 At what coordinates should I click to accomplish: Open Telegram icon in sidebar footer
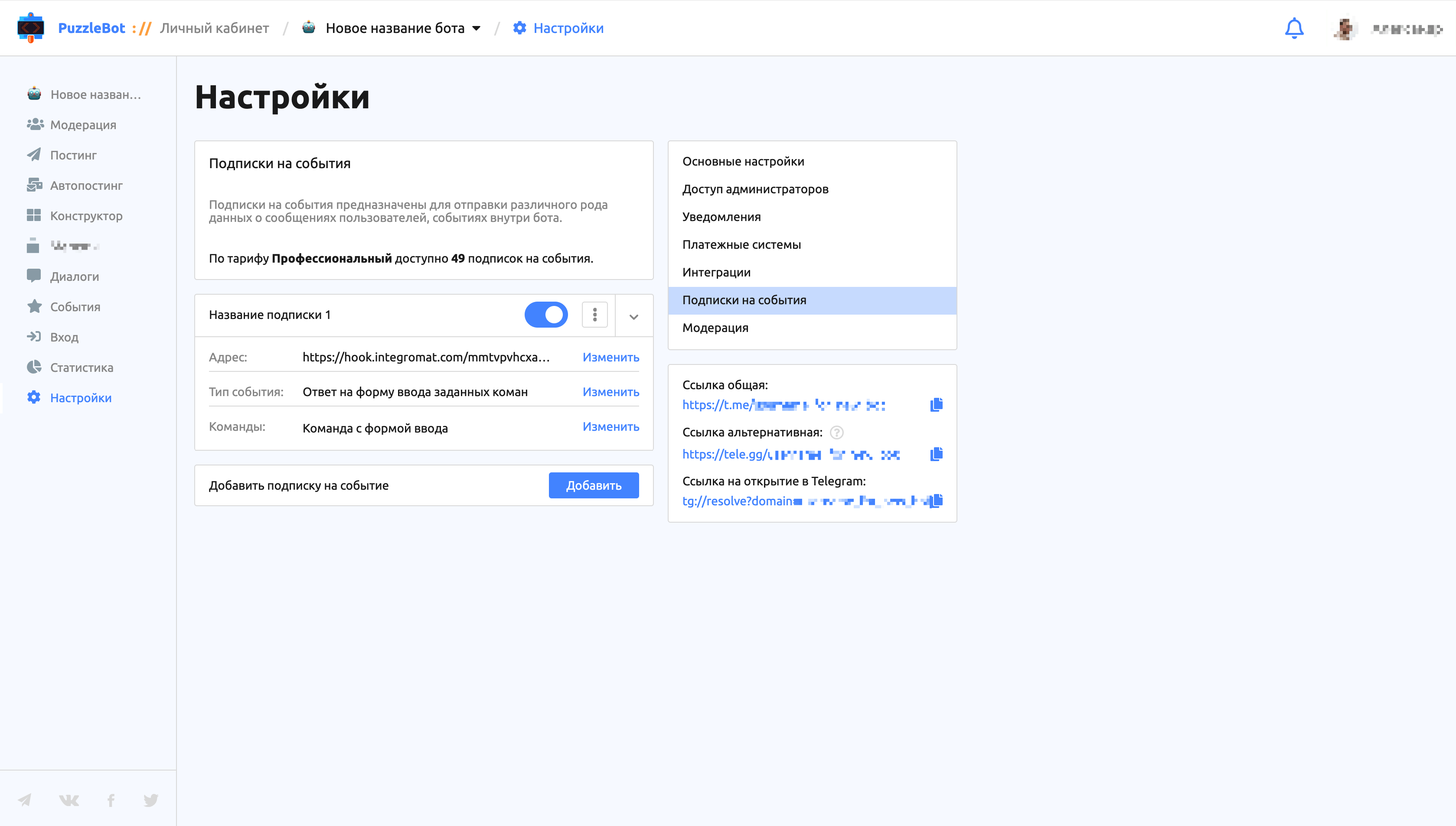(24, 800)
